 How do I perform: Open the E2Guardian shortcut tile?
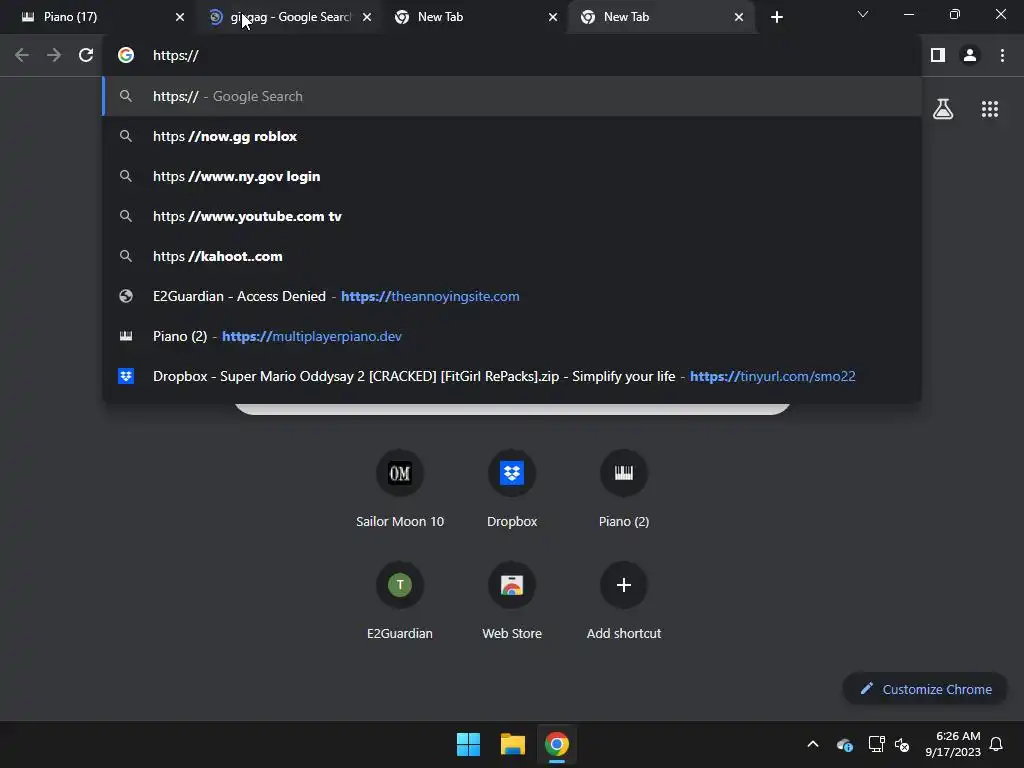[400, 601]
